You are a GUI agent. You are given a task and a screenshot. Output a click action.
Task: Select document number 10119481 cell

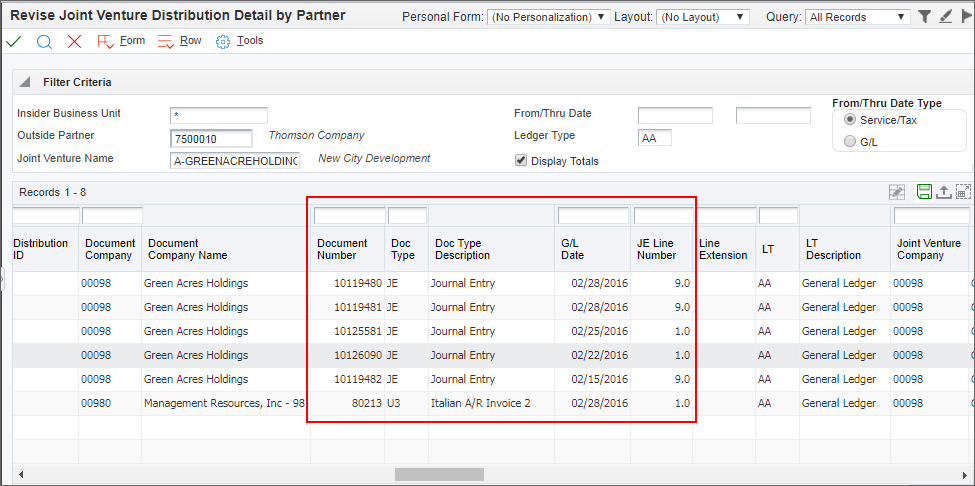pos(348,307)
